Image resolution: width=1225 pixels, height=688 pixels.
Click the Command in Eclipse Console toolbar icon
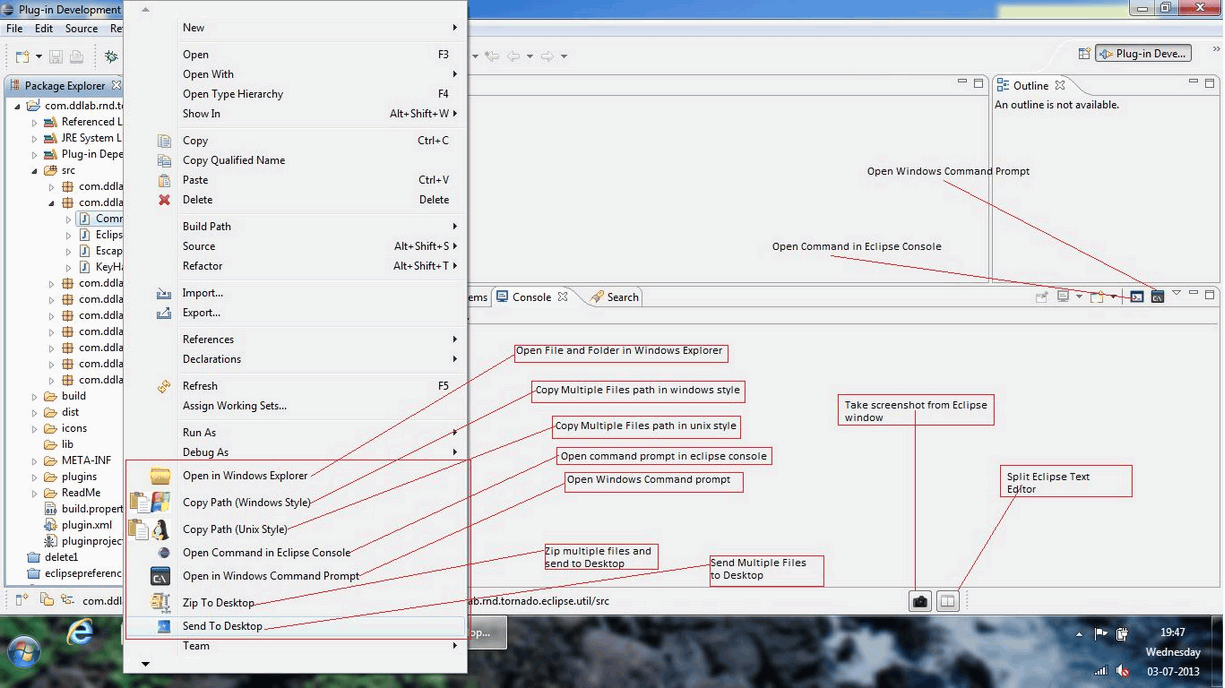click(x=1137, y=297)
